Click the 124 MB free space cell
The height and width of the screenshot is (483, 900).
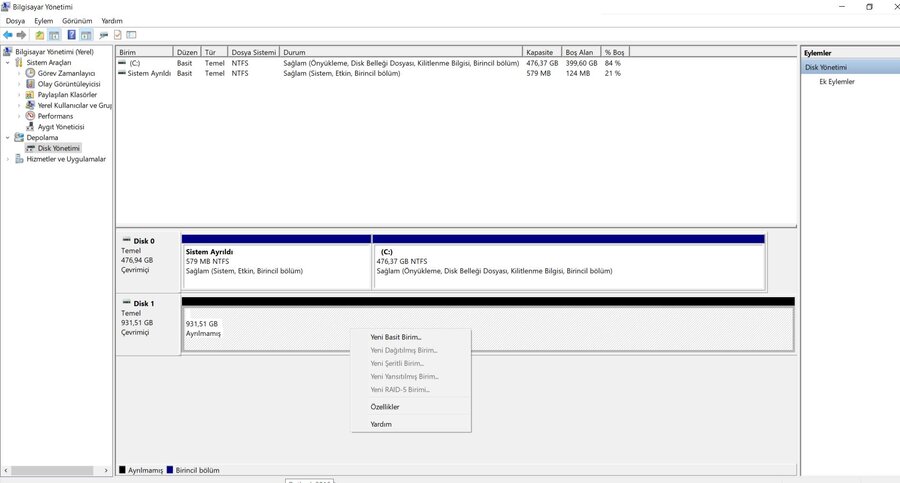577,74
